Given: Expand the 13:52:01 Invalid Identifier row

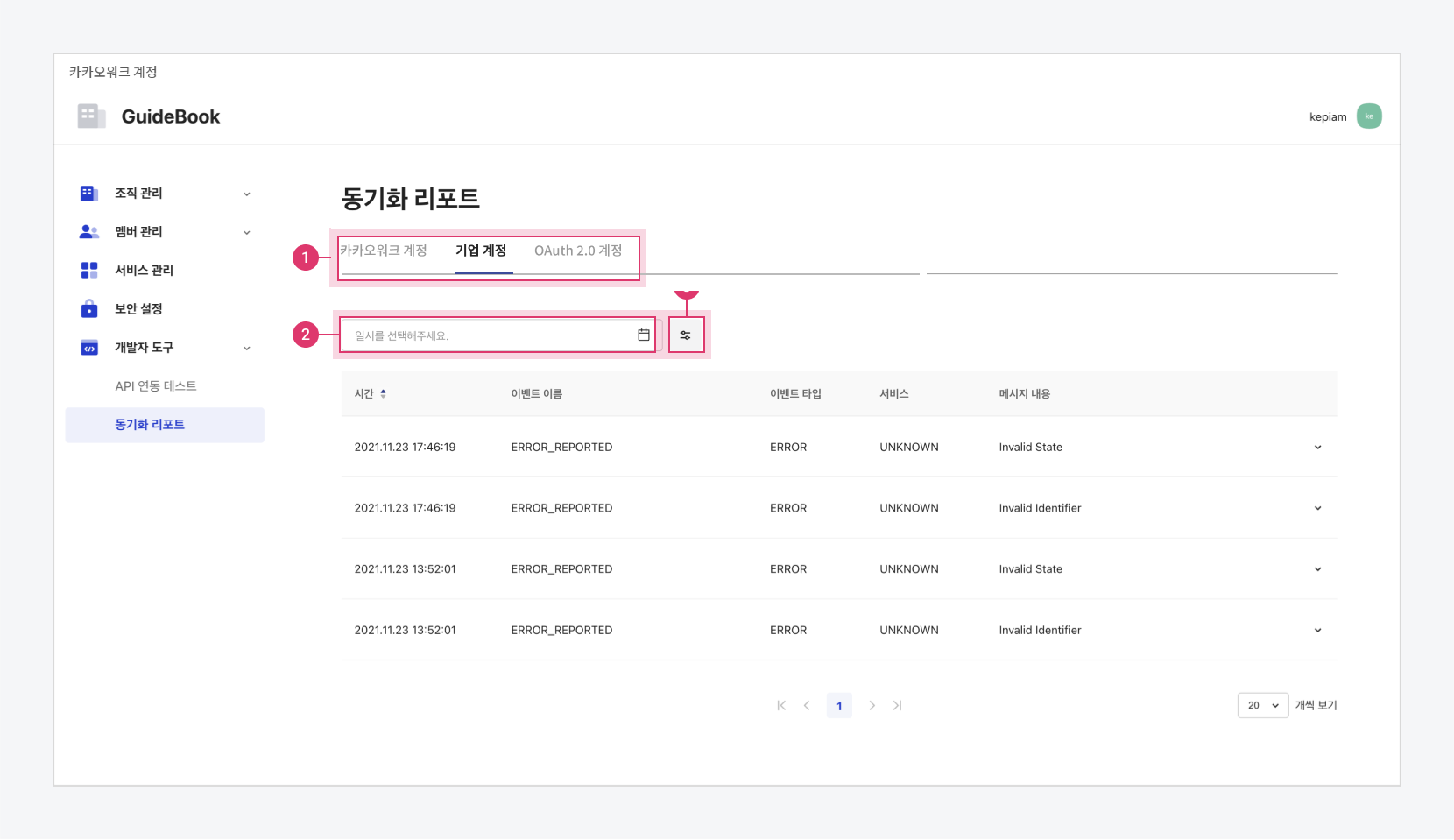Looking at the screenshot, I should pos(1317,631).
